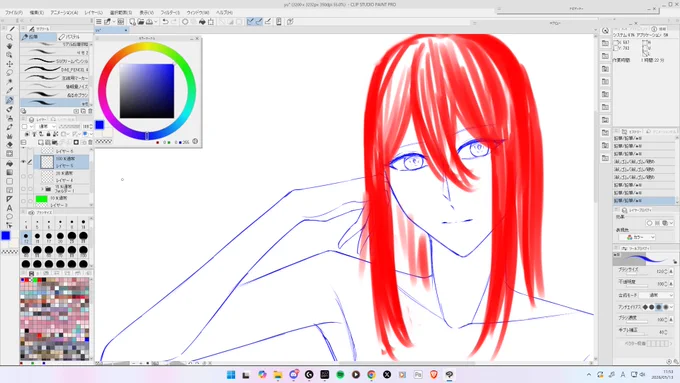
Task: Click the brush size dynamics button
Action: pos(671,271)
